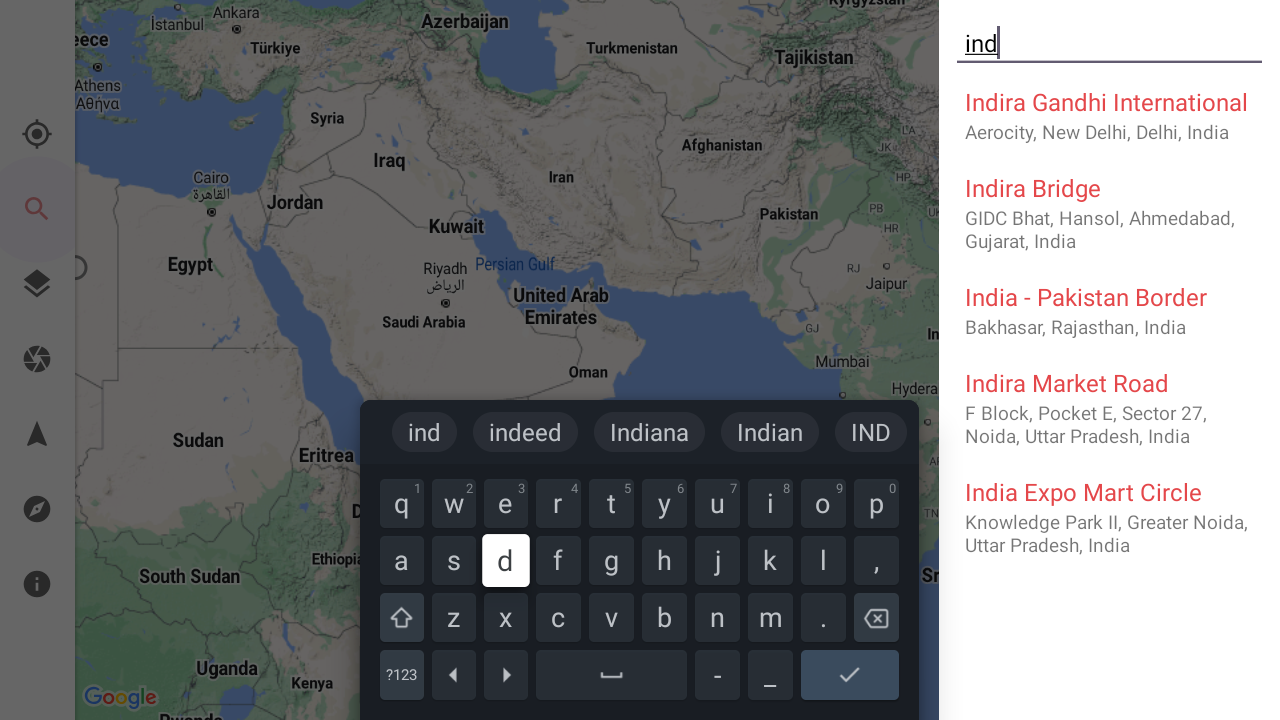1280x720 pixels.
Task: Tap the hyphen key
Action: (717, 675)
